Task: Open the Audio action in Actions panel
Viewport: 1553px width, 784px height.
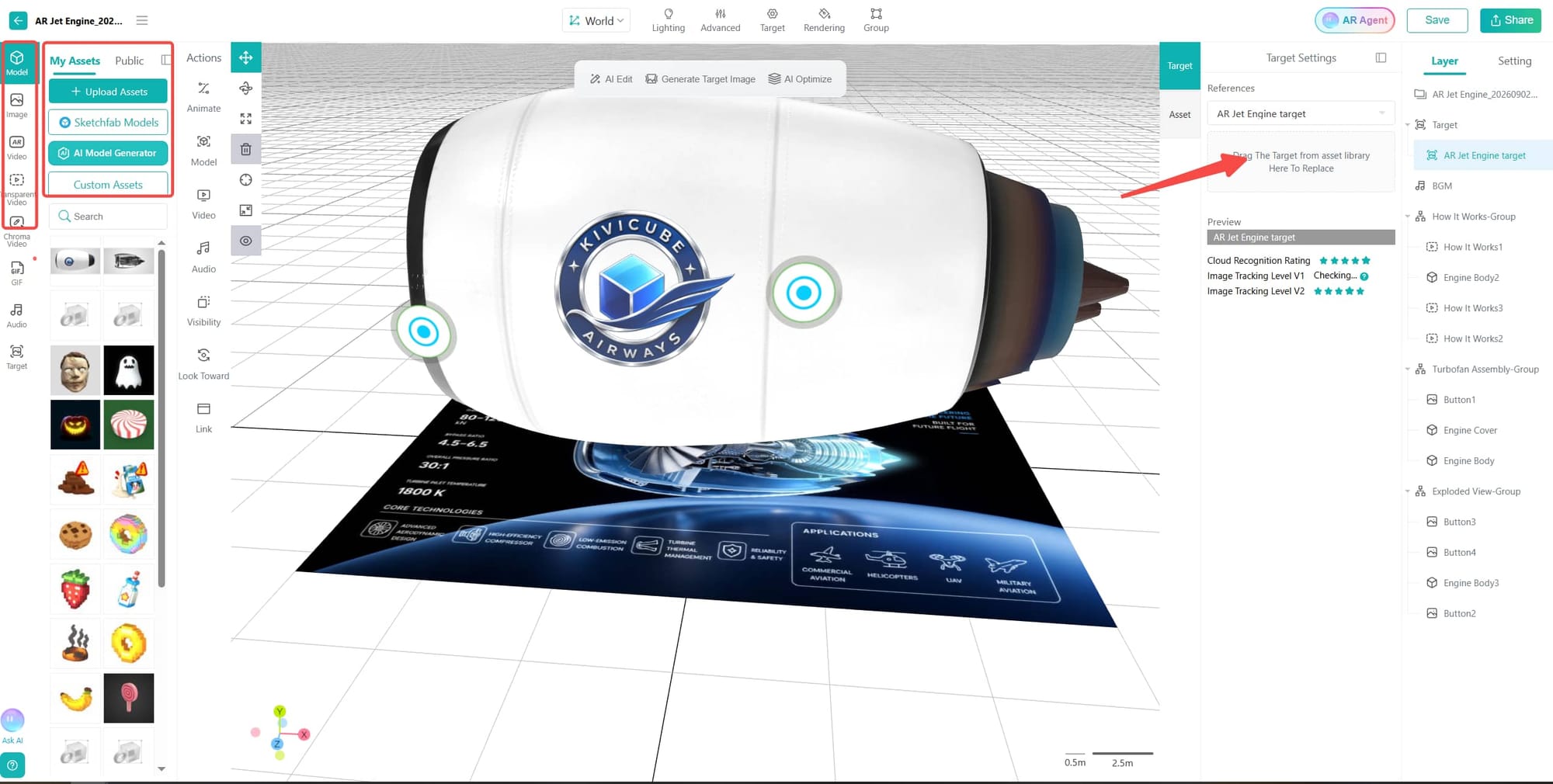Action: 203,258
